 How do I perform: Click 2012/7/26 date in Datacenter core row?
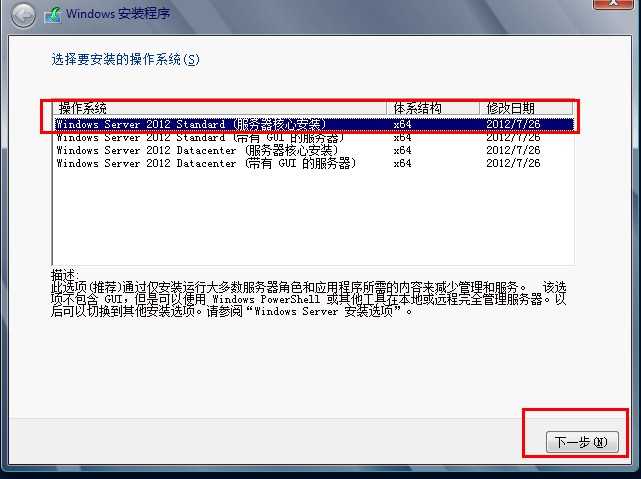(513, 150)
